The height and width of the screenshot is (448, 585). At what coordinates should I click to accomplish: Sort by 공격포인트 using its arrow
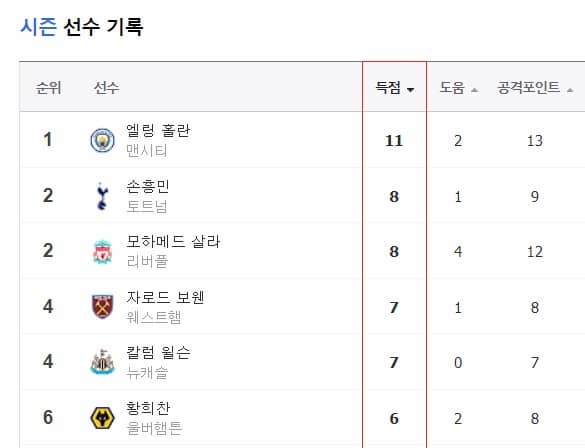click(570, 90)
